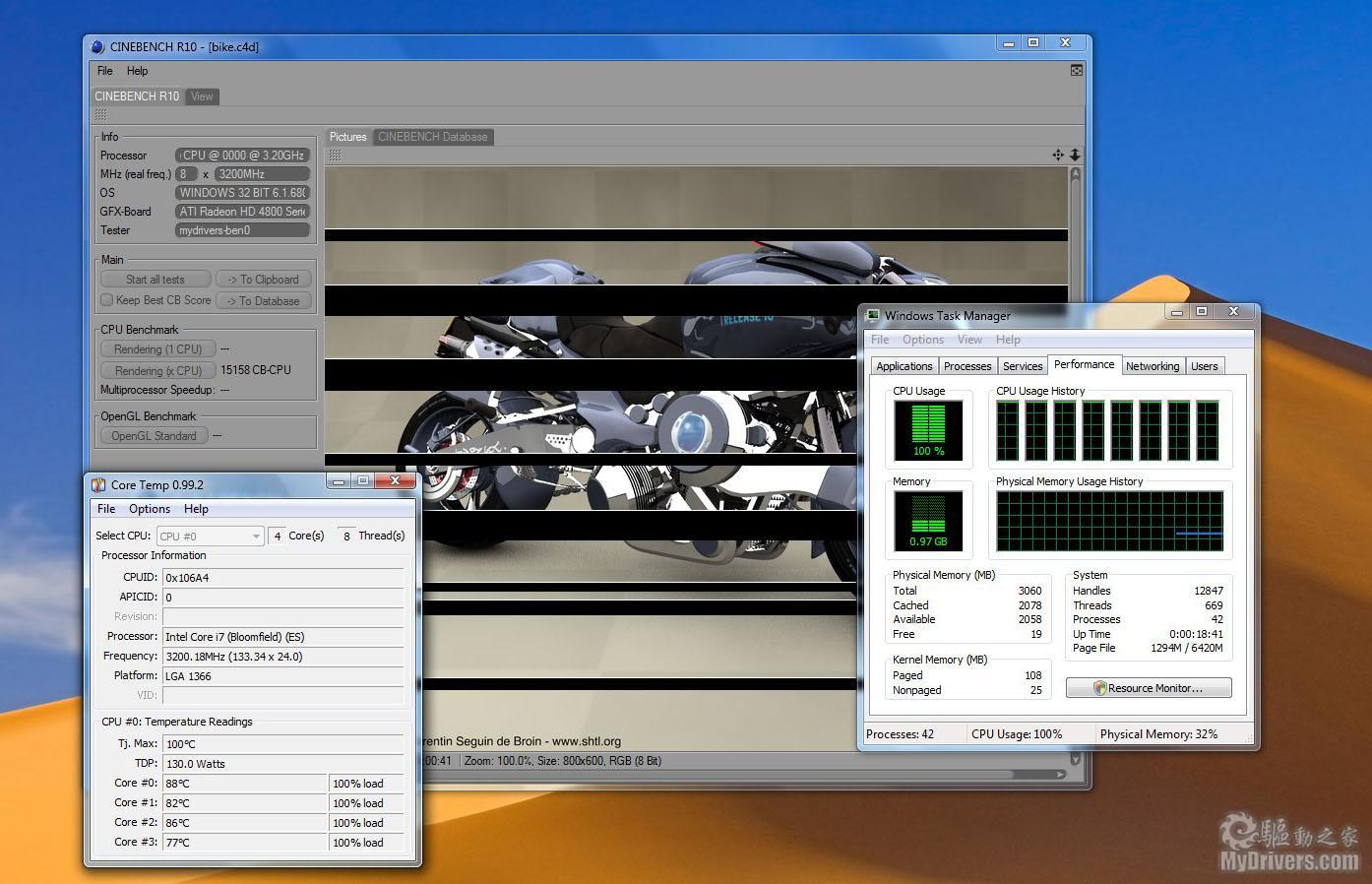Viewport: 1372px width, 884px height.
Task: Open Help menu in Task Manager
Action: point(1008,340)
